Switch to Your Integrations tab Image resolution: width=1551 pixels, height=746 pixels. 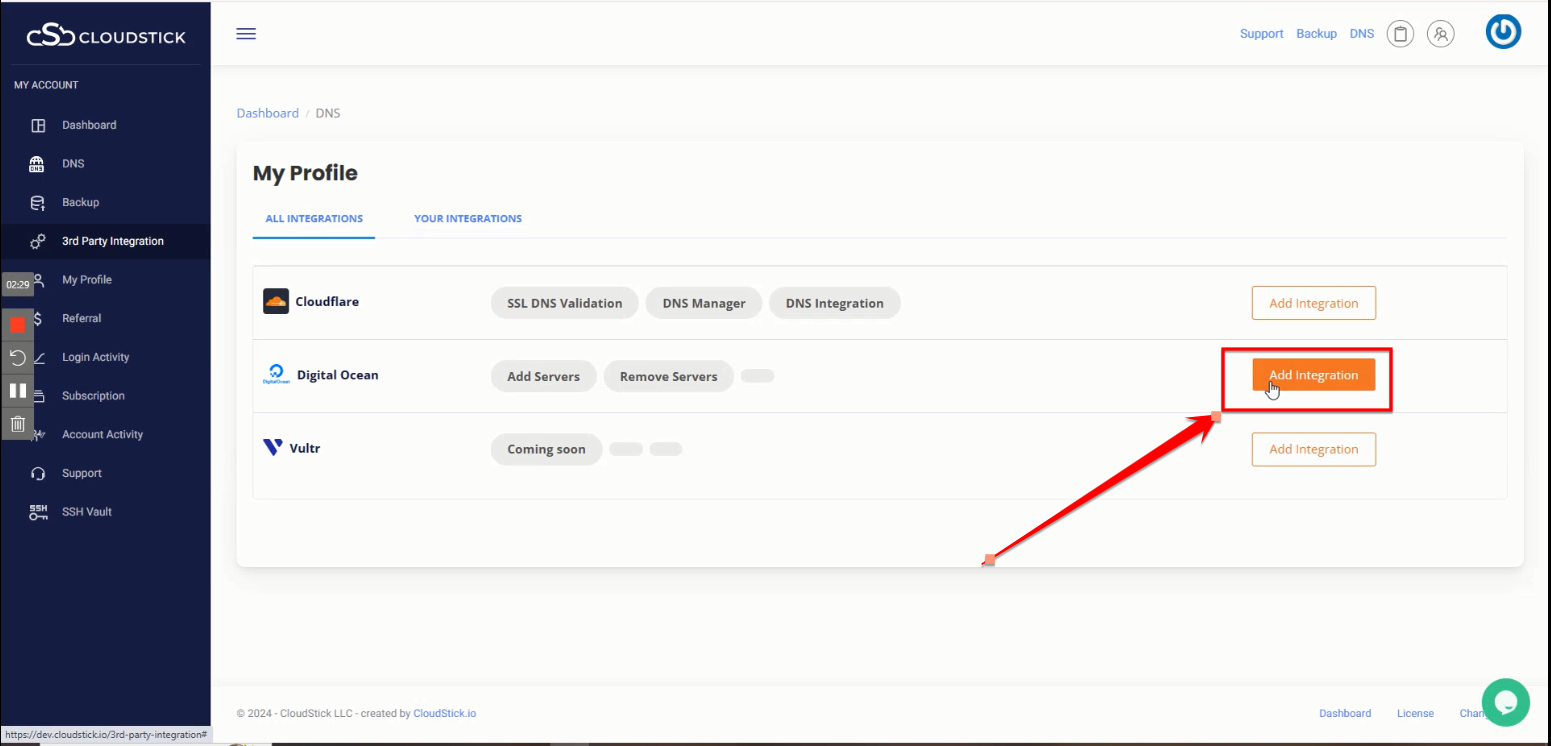[x=467, y=219]
